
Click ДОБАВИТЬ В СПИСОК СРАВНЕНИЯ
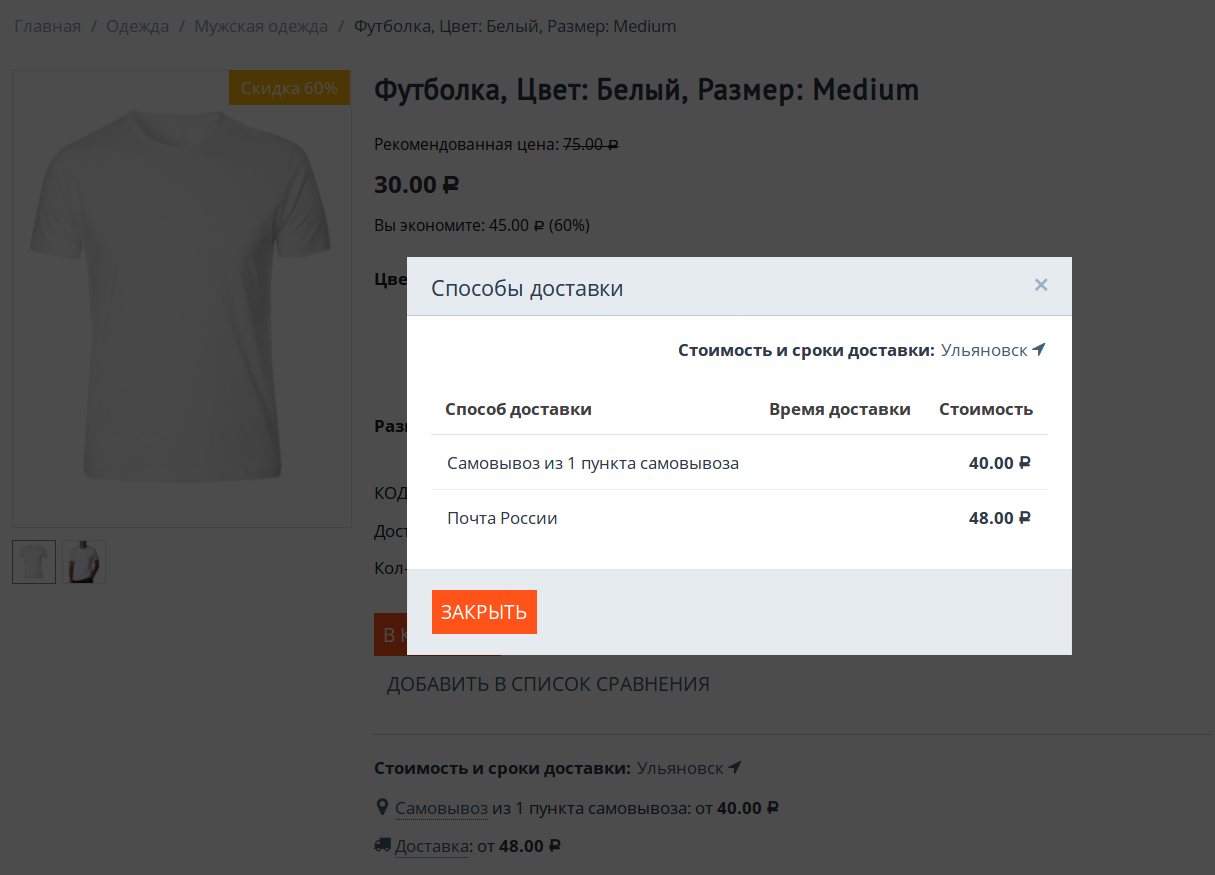[x=548, y=684]
